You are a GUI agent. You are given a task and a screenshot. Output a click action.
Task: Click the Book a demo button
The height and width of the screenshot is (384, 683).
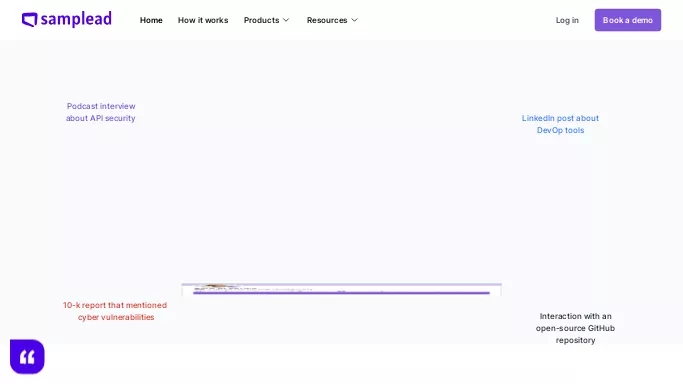tap(628, 20)
